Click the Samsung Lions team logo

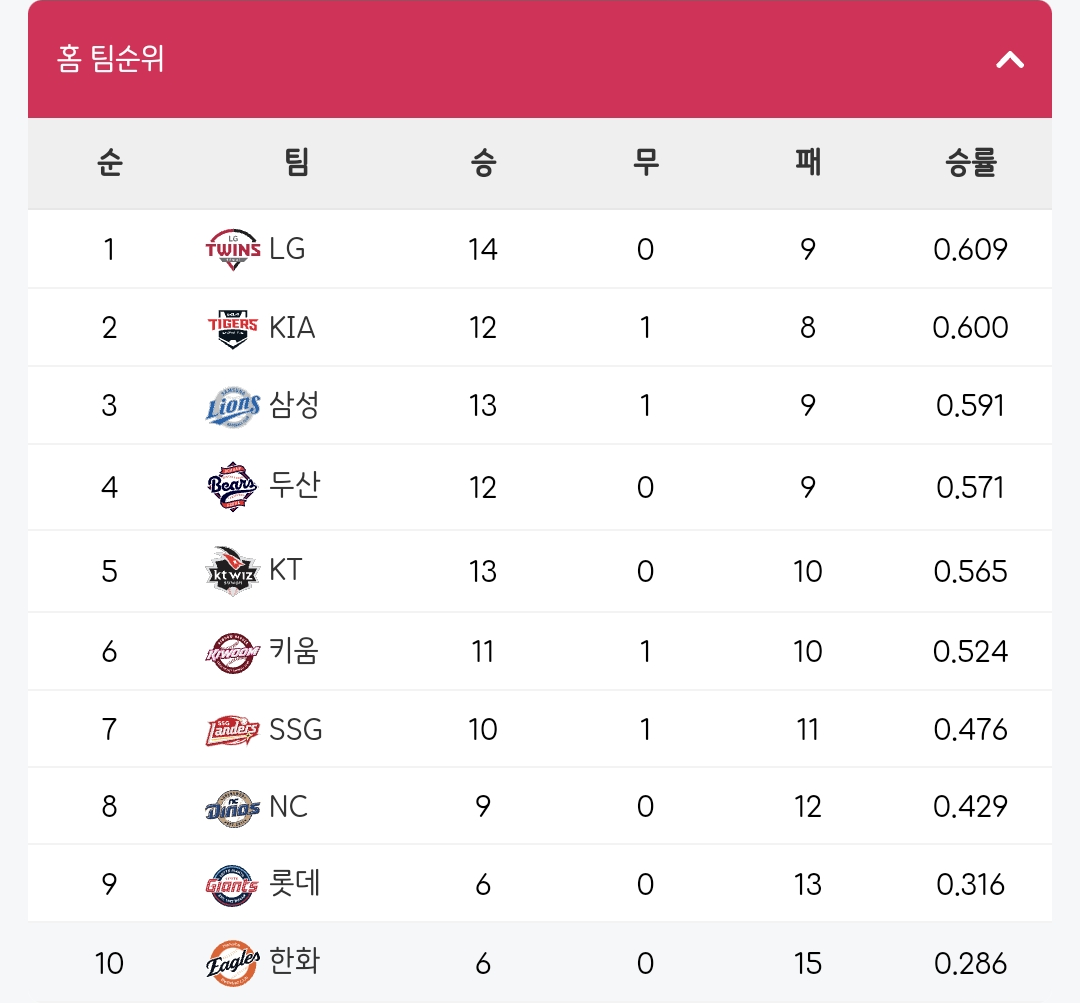point(233,406)
